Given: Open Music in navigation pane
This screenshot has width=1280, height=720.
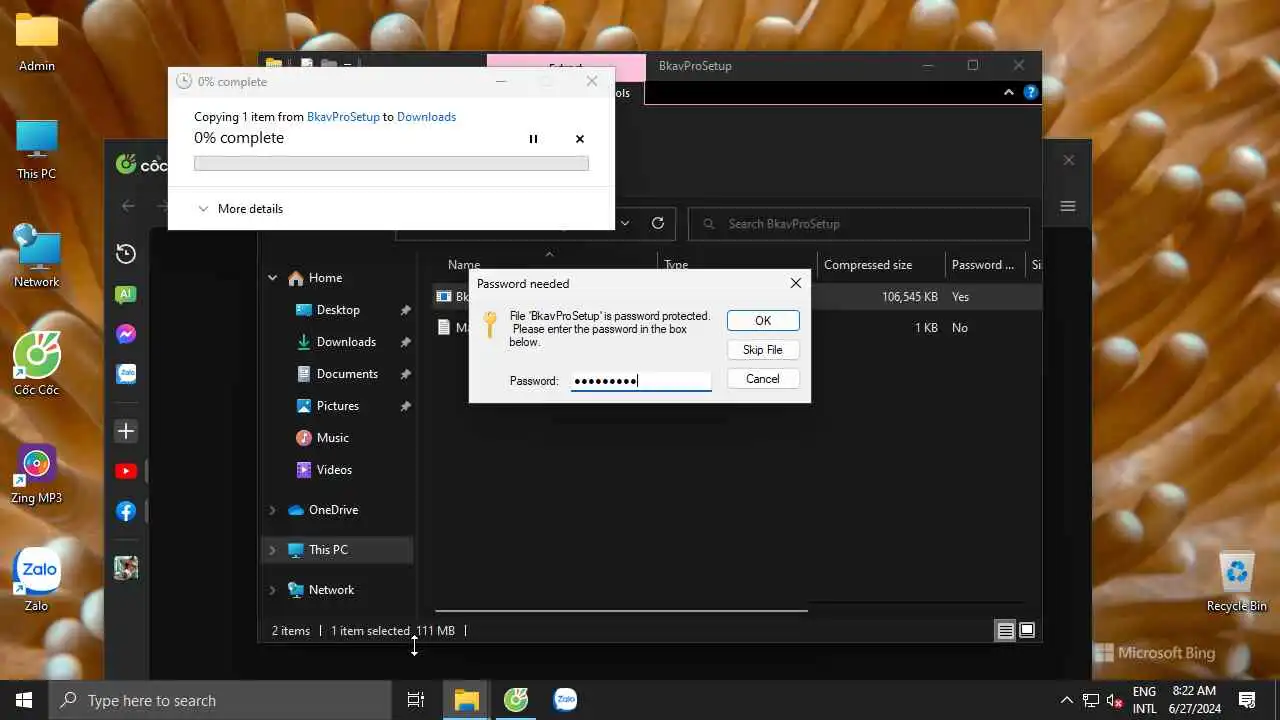Looking at the screenshot, I should click(x=333, y=438).
